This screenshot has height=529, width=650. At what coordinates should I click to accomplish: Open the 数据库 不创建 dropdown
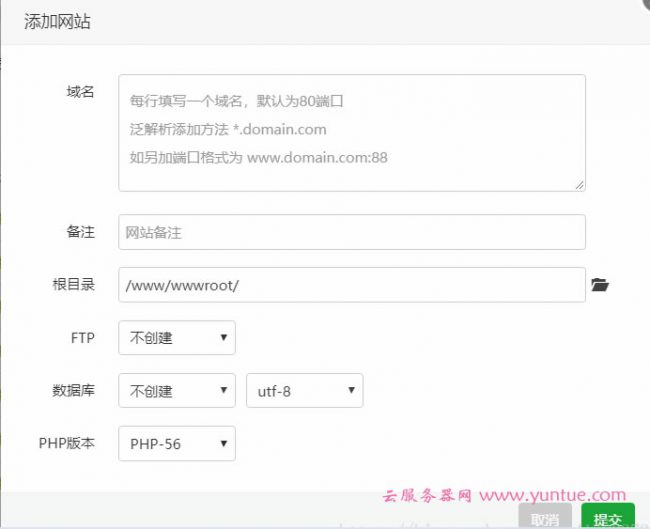coord(177,391)
